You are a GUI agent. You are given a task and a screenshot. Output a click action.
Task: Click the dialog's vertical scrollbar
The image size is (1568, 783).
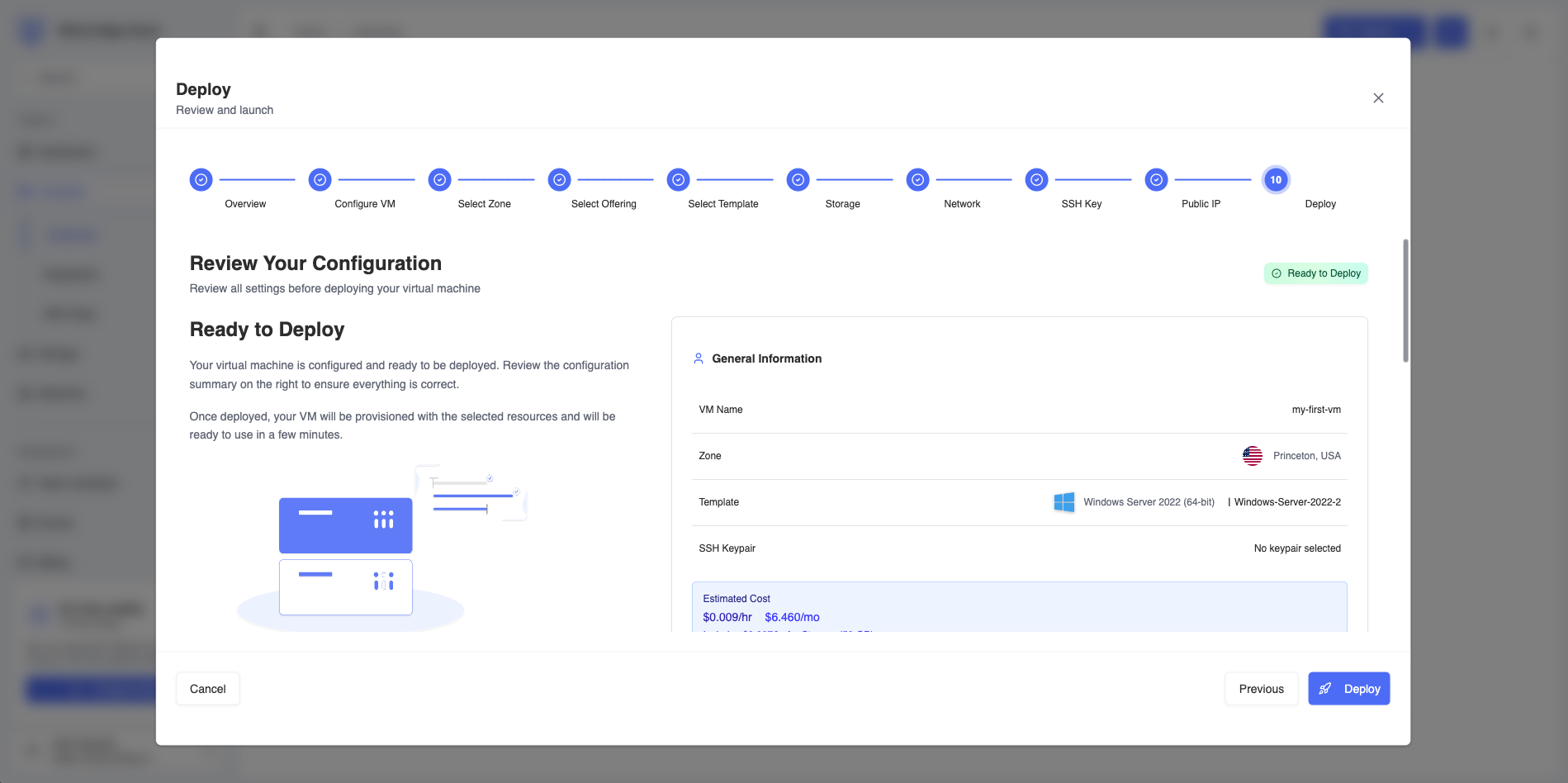click(x=1405, y=301)
